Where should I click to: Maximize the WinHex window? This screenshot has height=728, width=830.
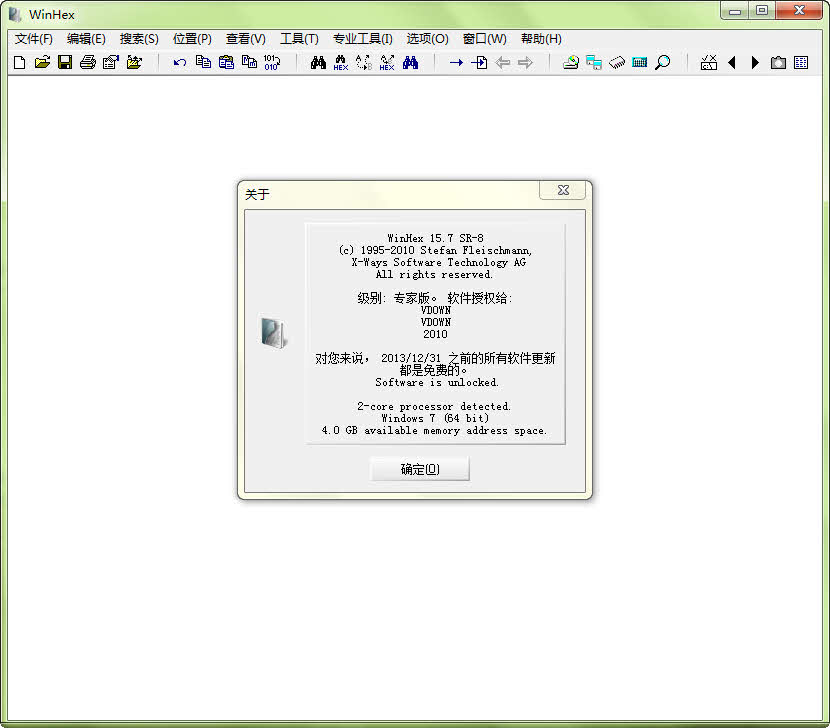tap(762, 11)
